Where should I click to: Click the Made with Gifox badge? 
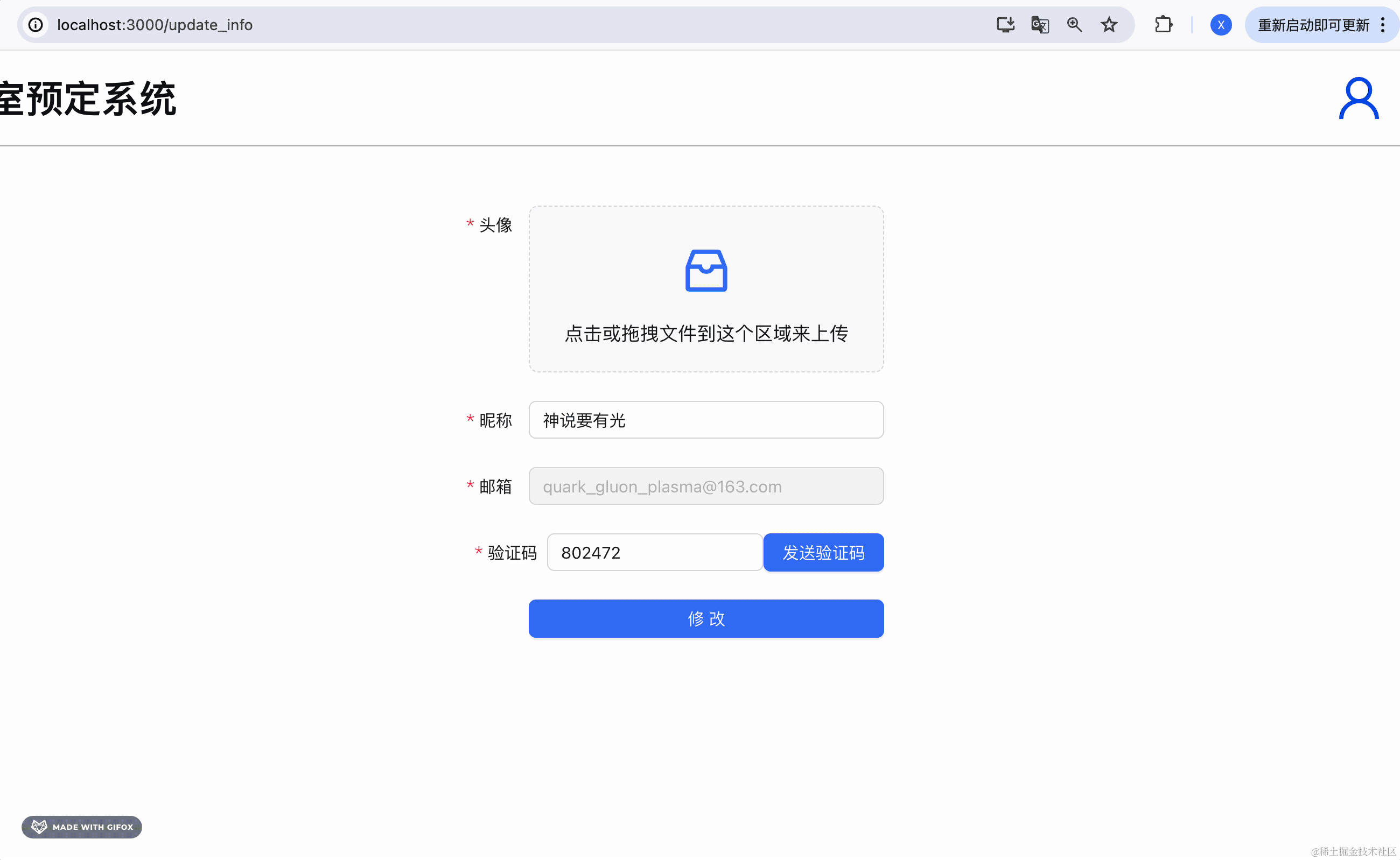pyautogui.click(x=82, y=827)
